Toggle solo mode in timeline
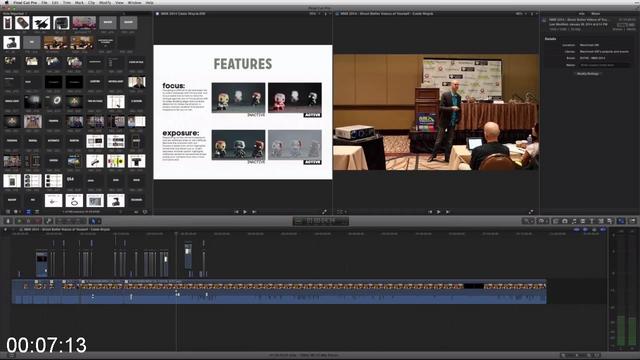 [594, 230]
